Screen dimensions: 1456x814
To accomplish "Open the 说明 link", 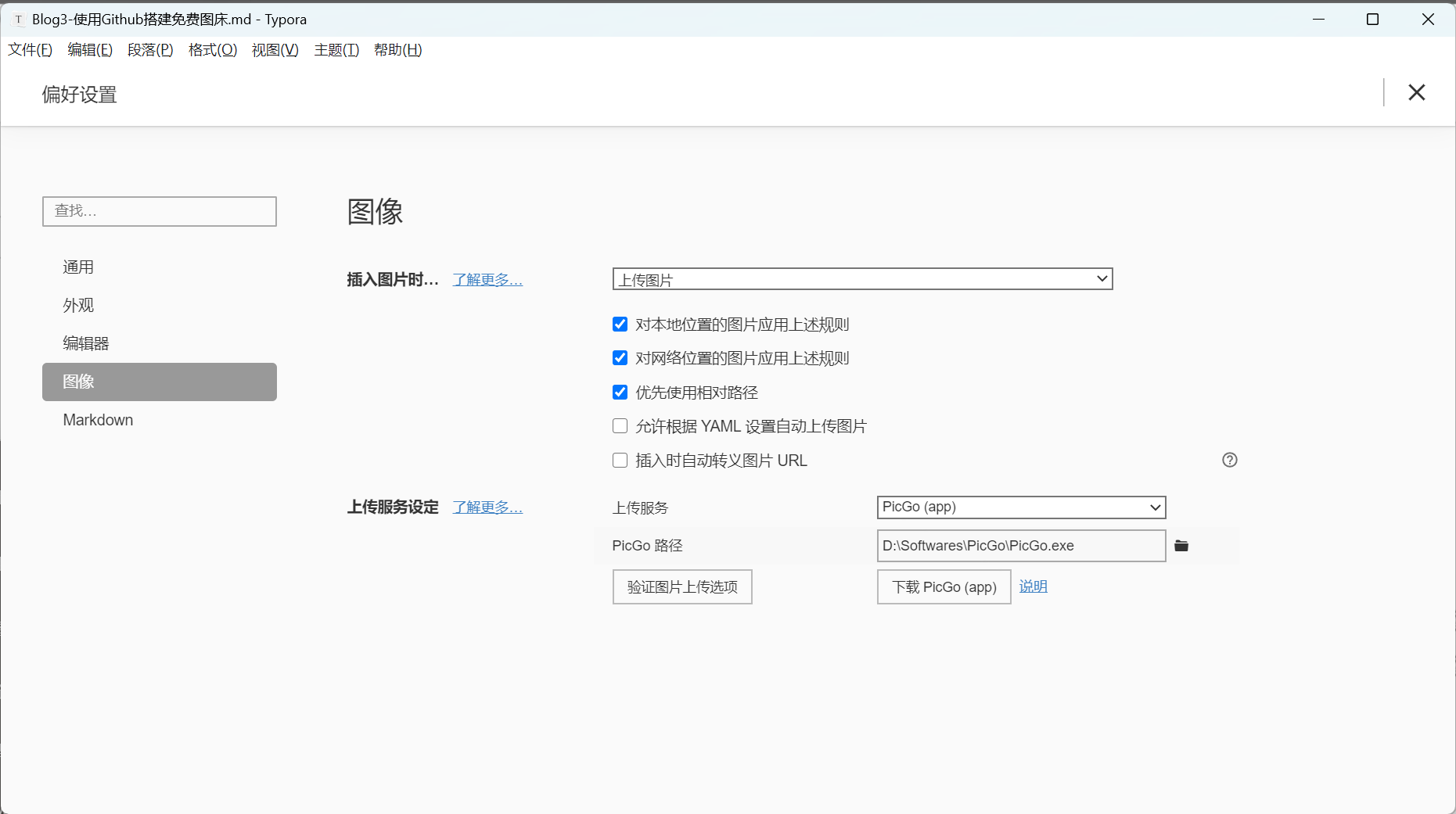I will [1033, 586].
